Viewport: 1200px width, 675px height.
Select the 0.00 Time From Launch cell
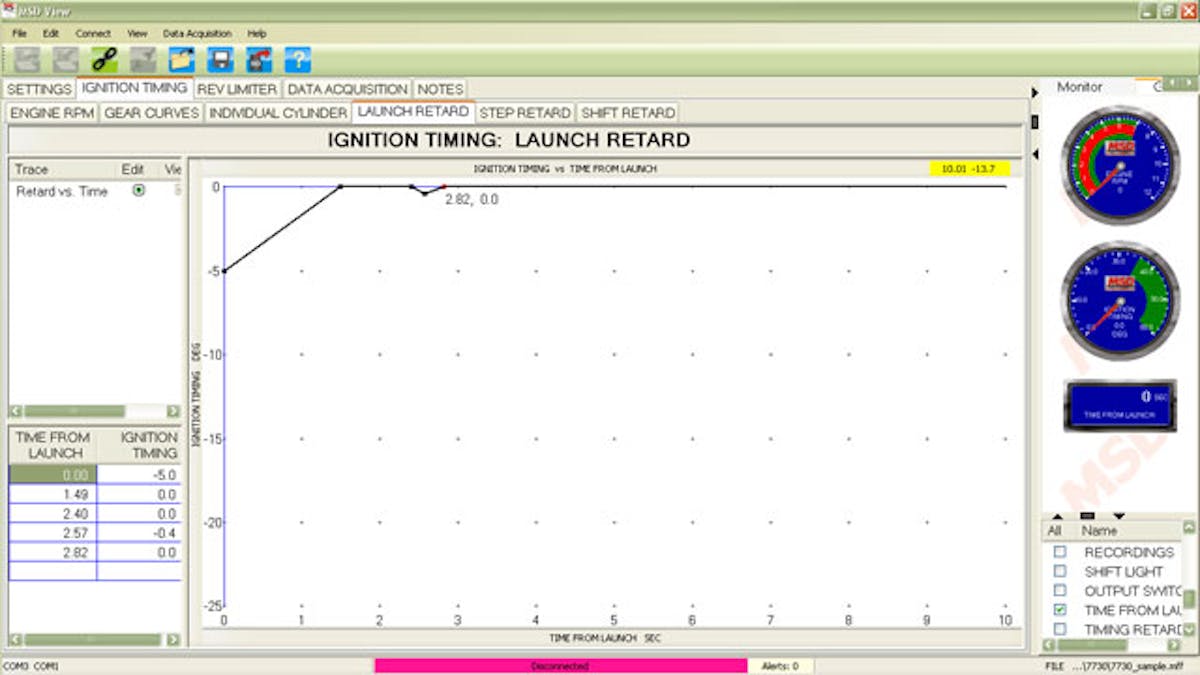point(53,474)
